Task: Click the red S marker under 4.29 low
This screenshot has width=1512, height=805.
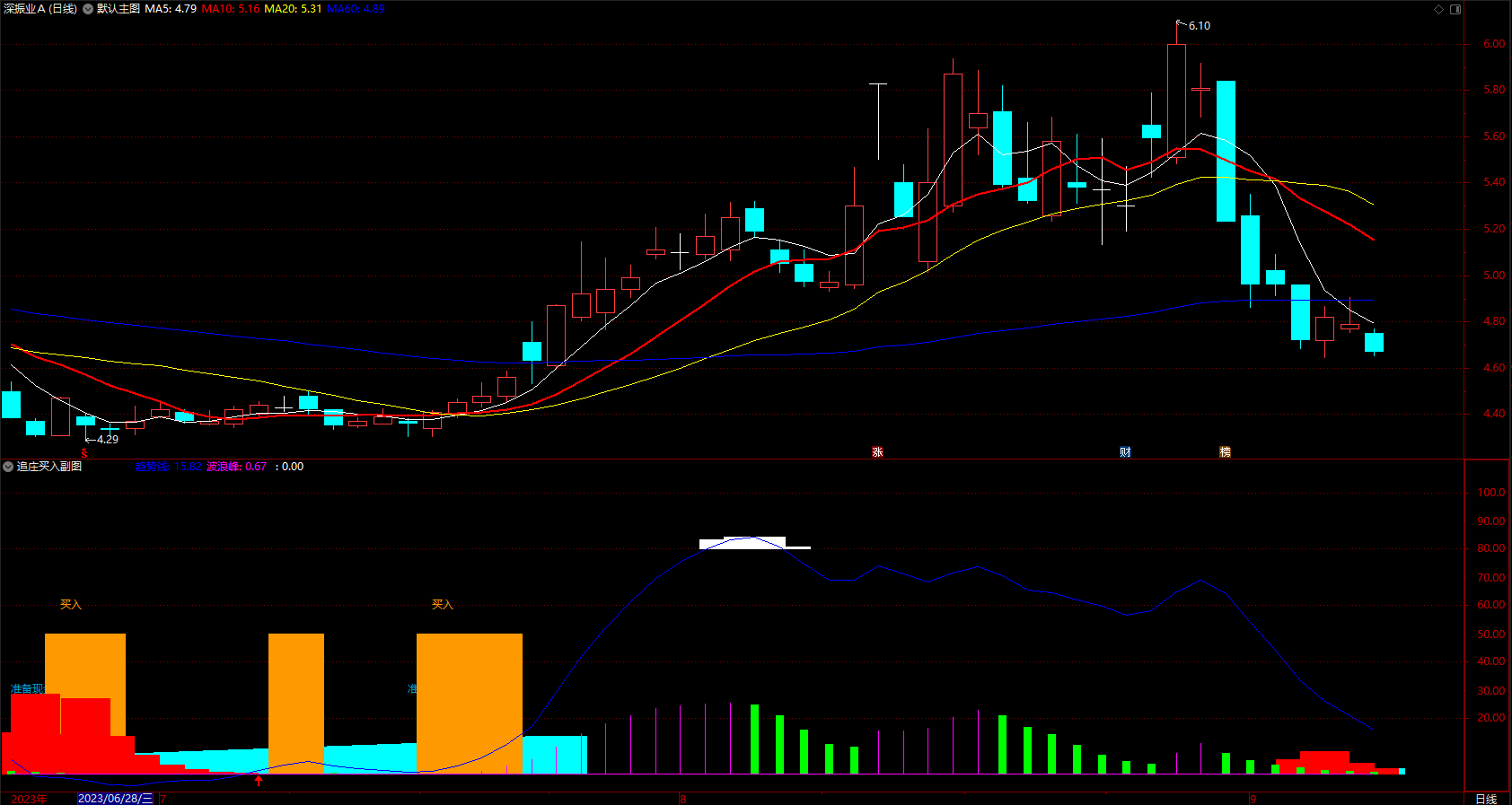Action: 85,453
